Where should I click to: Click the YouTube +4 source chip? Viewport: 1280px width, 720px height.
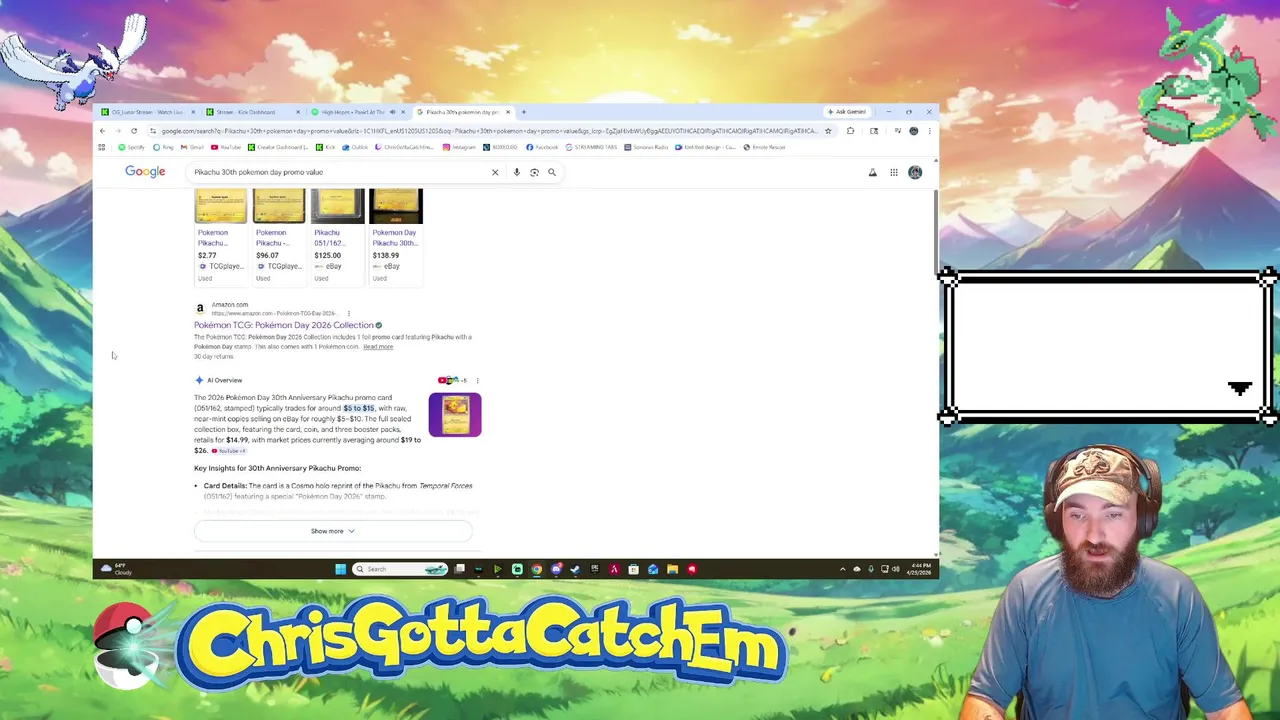coord(228,451)
